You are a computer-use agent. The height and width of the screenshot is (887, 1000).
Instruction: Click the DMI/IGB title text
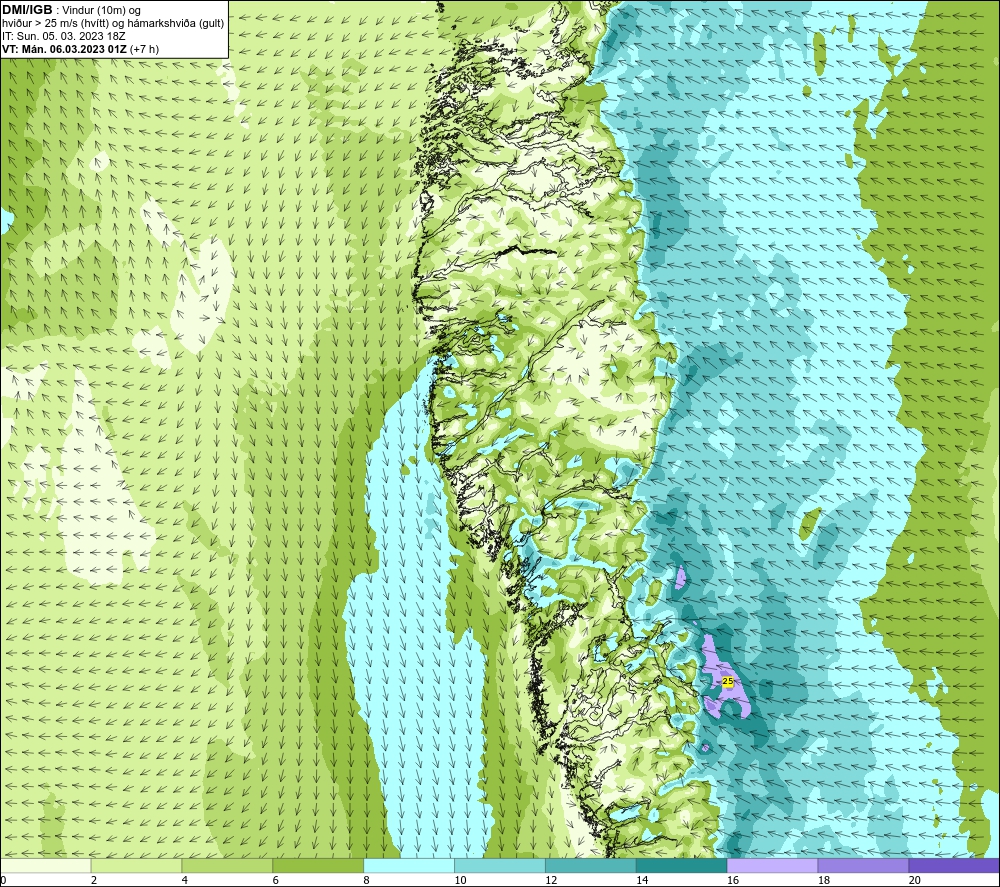(x=27, y=10)
